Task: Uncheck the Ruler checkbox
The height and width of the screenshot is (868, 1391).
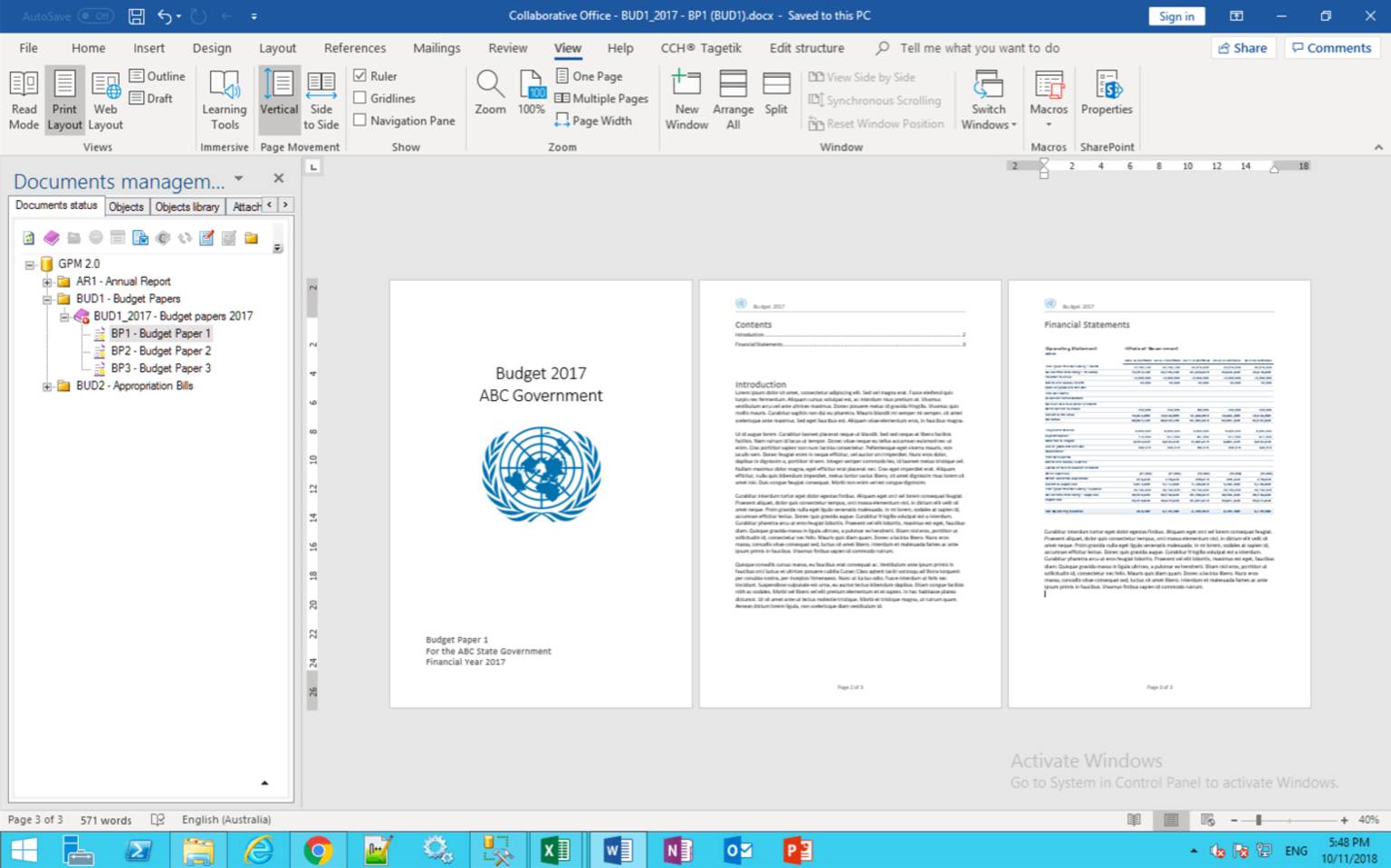Action: pyautogui.click(x=360, y=76)
